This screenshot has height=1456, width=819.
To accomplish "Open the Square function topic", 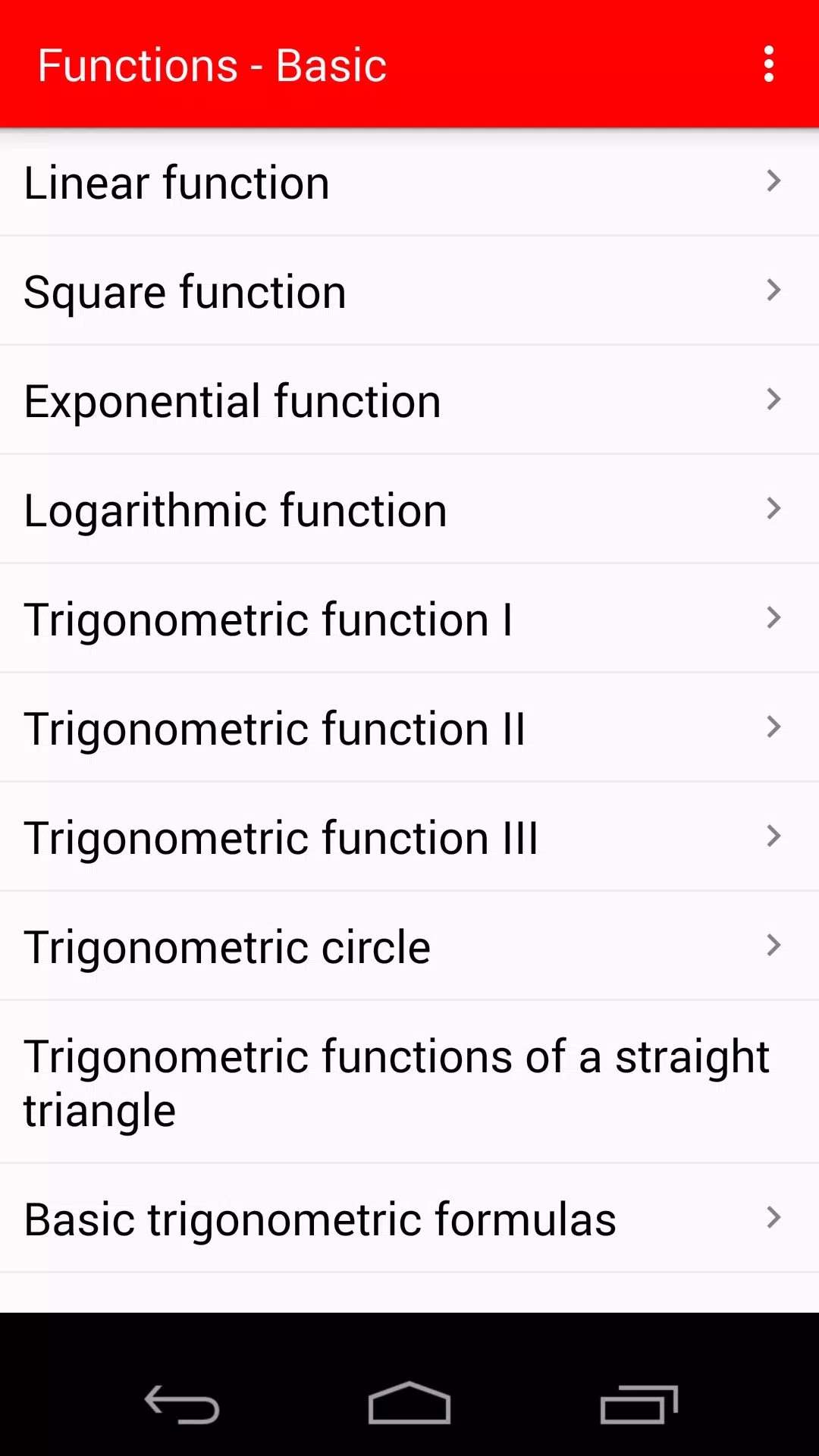I will pos(409,291).
